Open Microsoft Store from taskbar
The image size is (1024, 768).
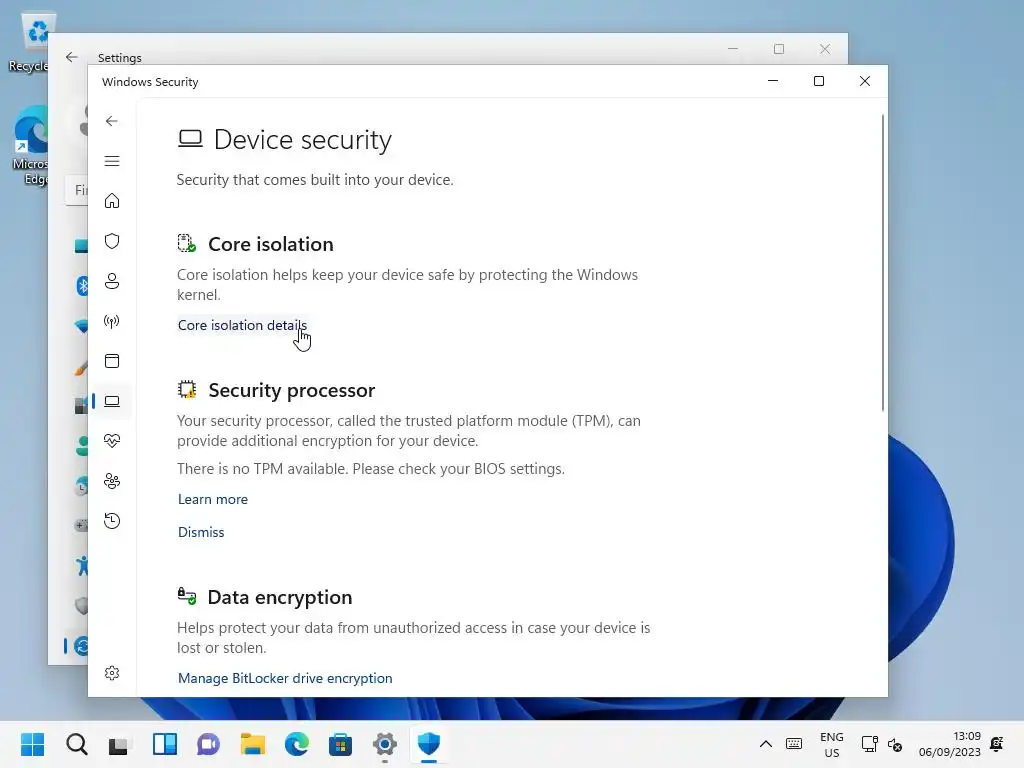340,744
